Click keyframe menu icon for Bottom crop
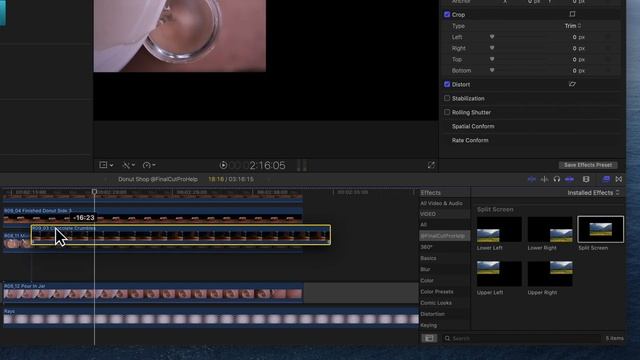640x360 pixels. (492, 70)
